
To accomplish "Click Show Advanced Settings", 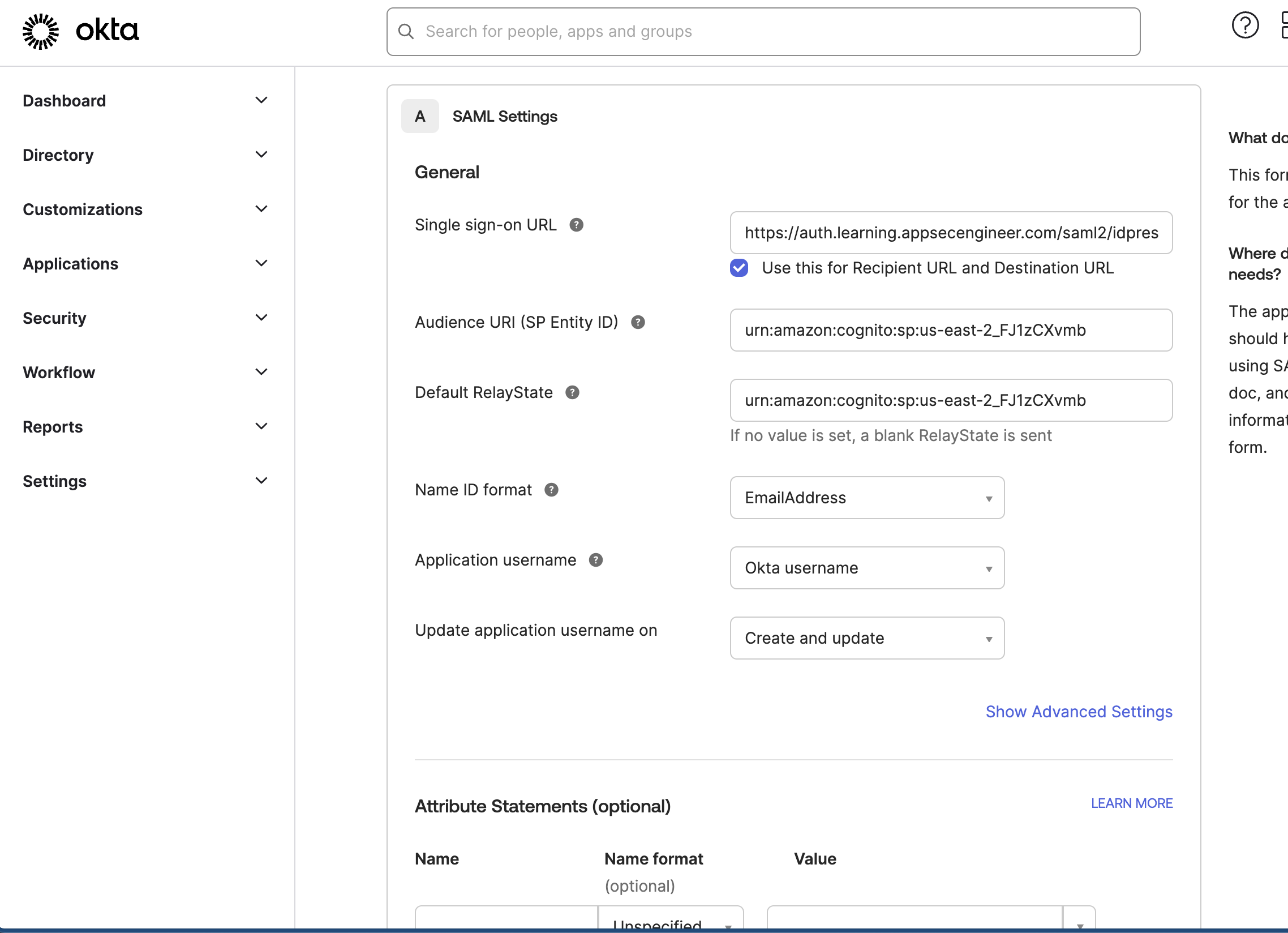I will point(1079,712).
